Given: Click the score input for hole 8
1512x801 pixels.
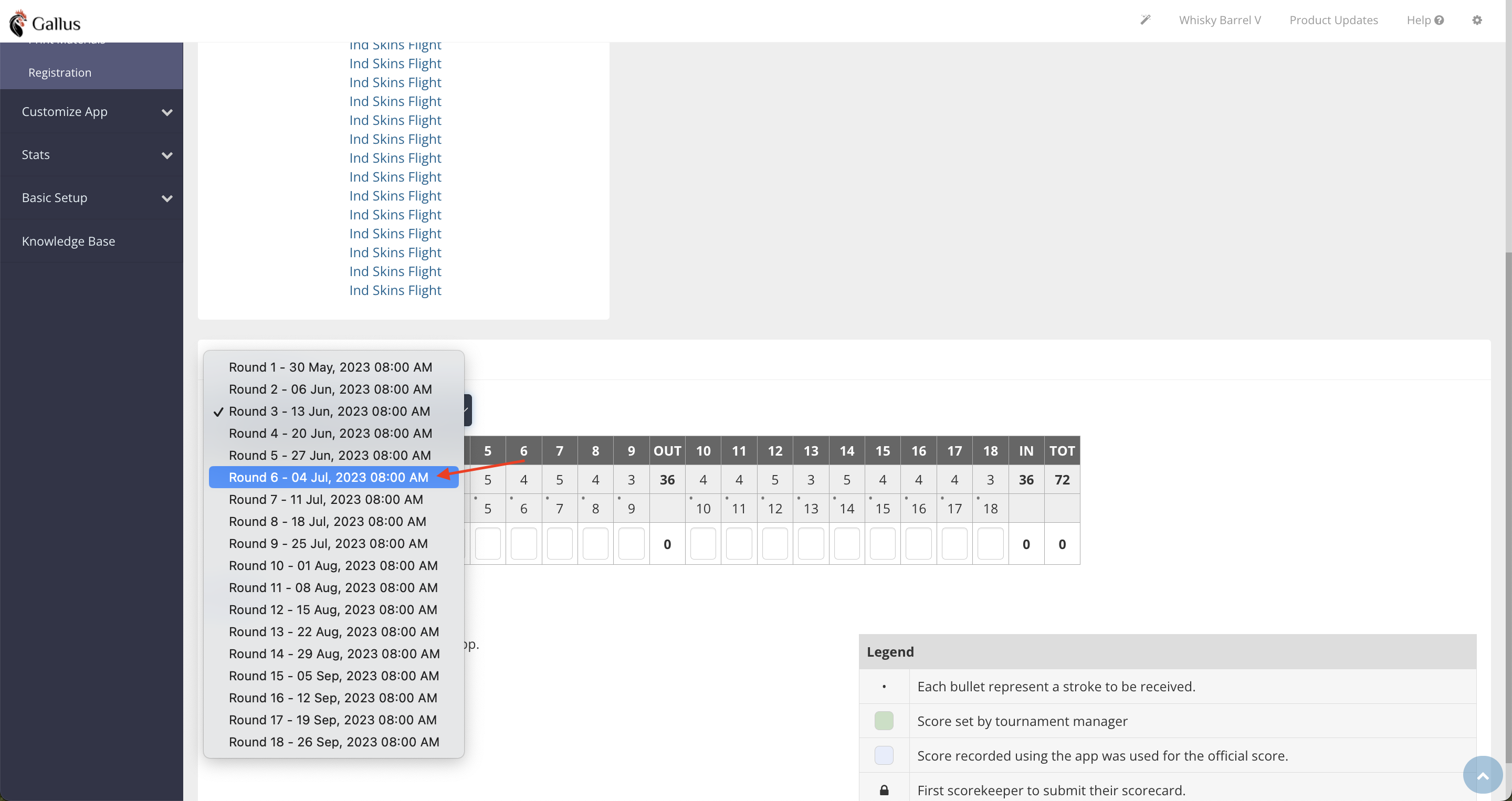Looking at the screenshot, I should (595, 543).
